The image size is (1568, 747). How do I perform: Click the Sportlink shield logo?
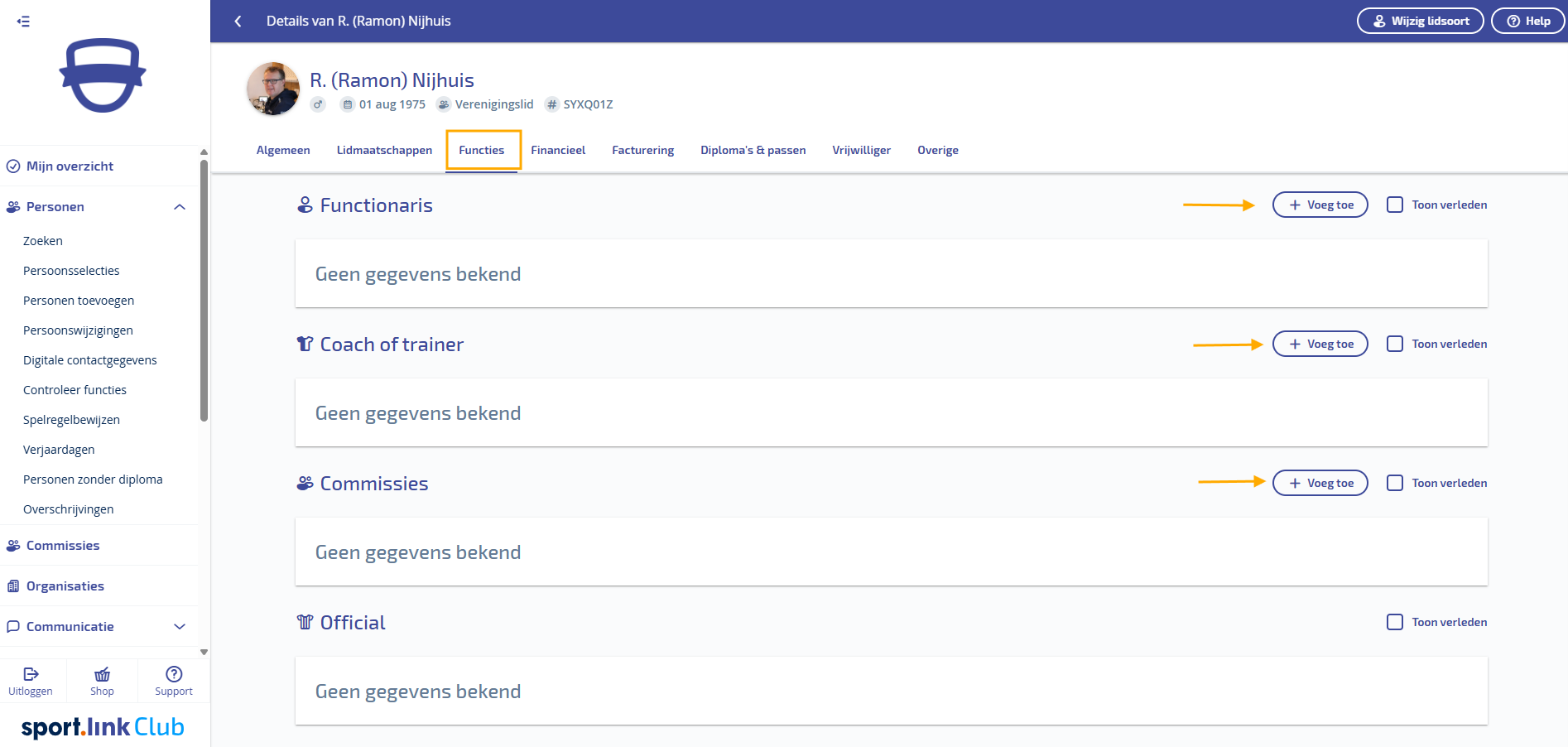click(x=103, y=75)
